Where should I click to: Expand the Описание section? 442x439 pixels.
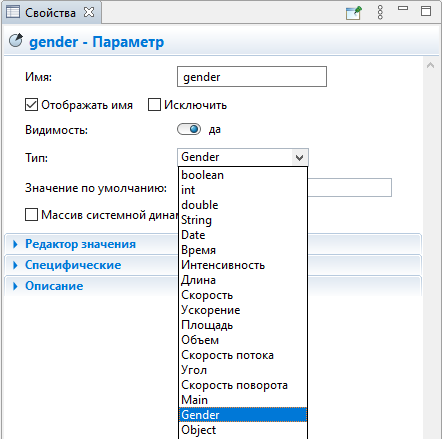click(54, 286)
